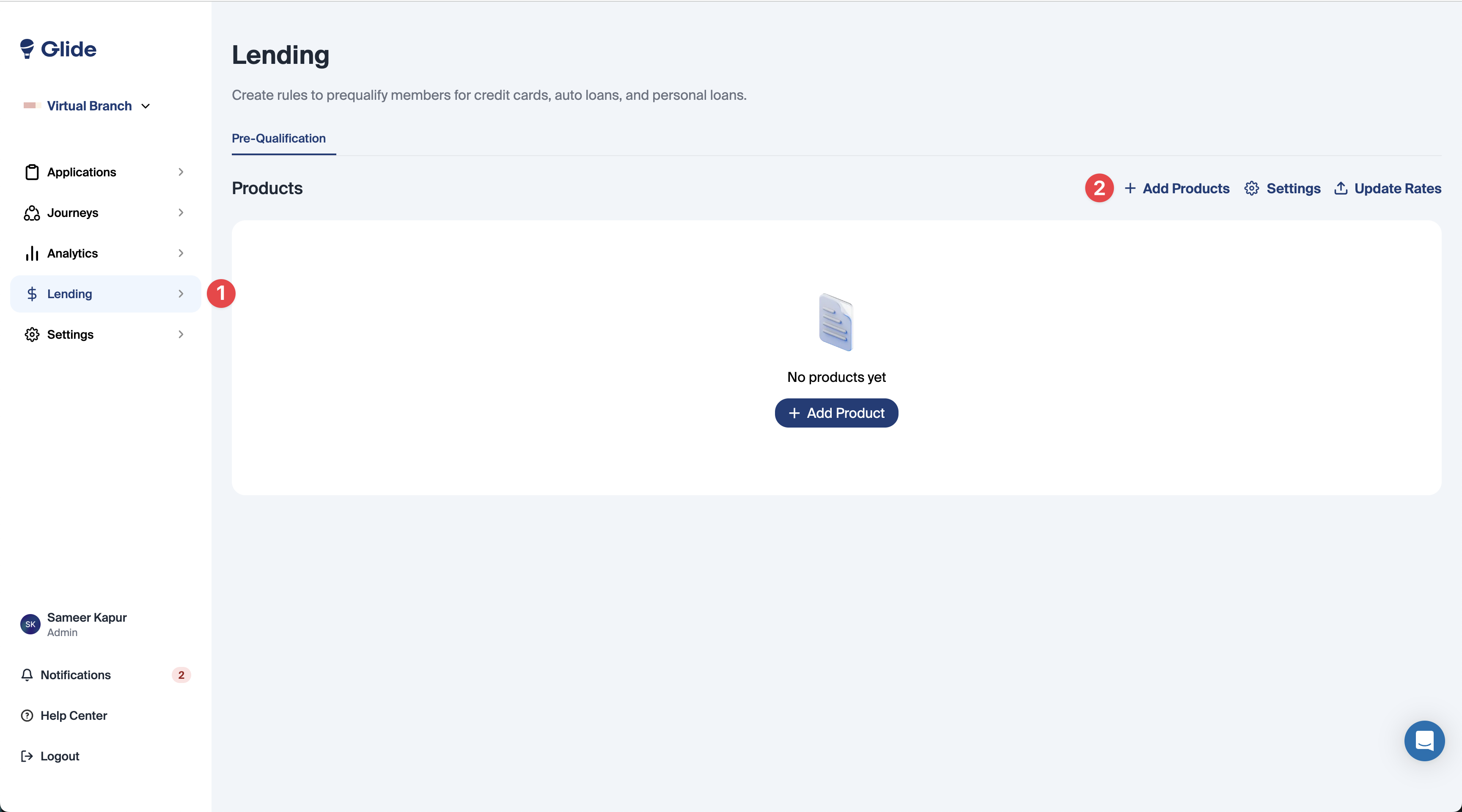Click Update Rates upload button

1388,188
